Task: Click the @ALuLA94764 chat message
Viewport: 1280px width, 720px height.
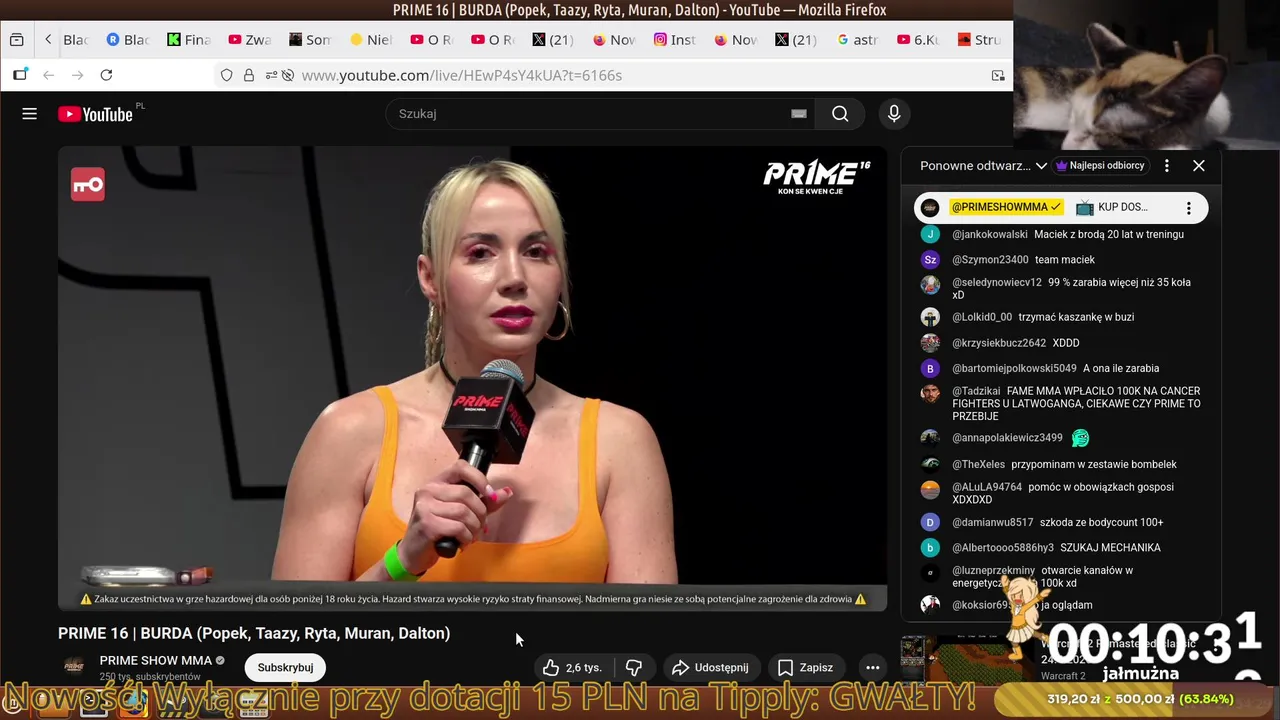Action: (x=1063, y=493)
